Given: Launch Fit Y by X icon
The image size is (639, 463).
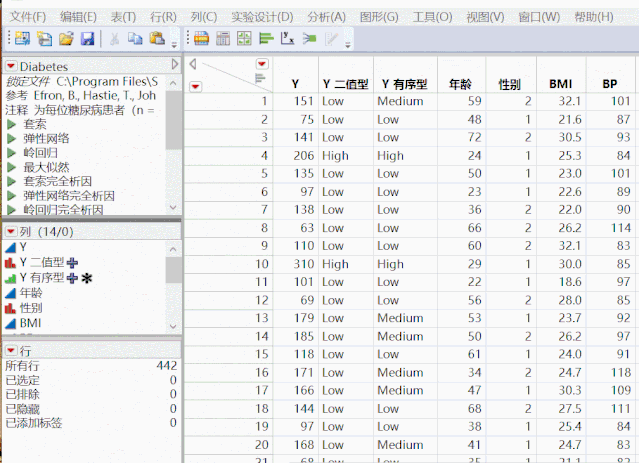Looking at the screenshot, I should pos(287,39).
